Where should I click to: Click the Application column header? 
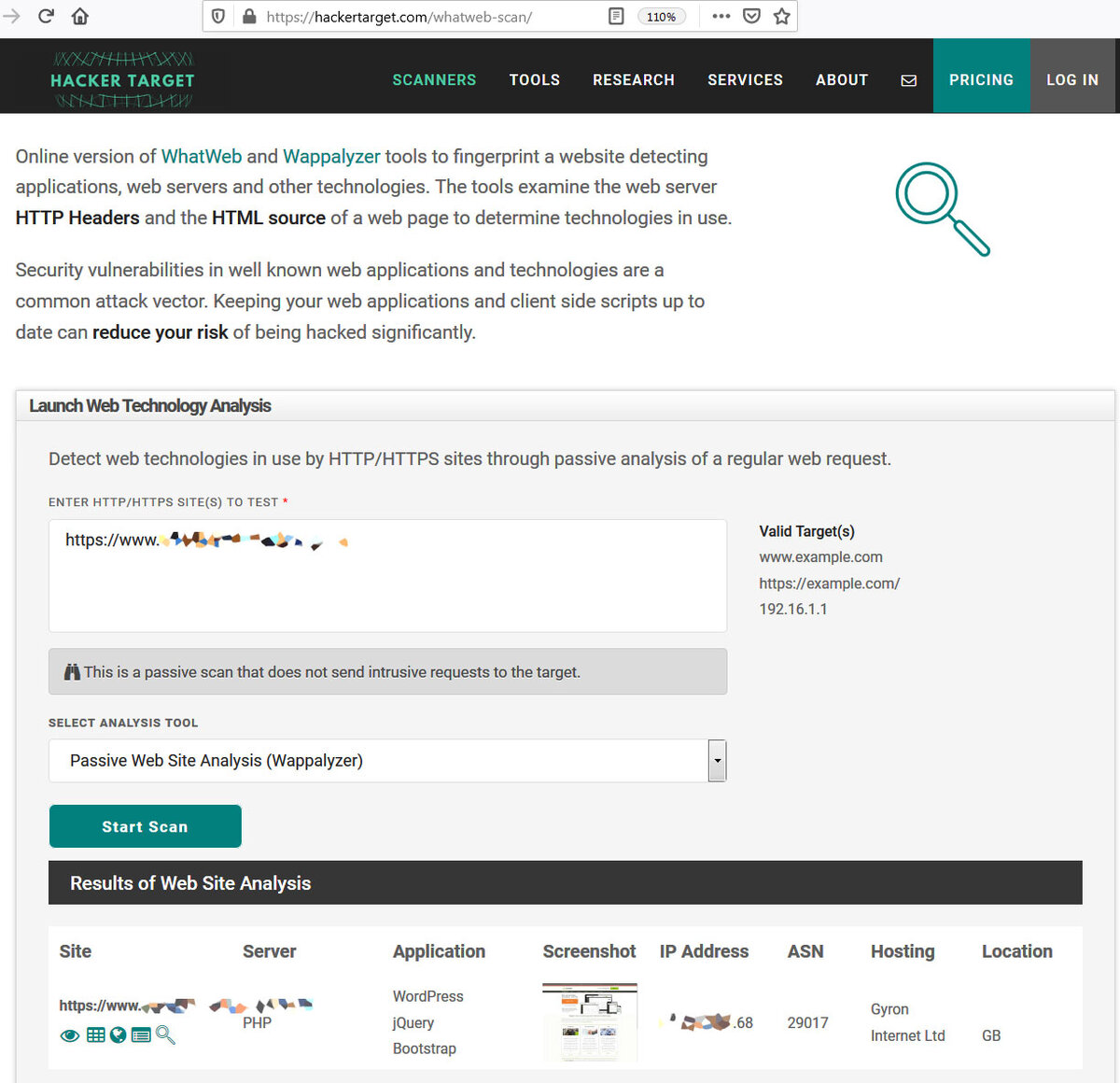point(439,951)
